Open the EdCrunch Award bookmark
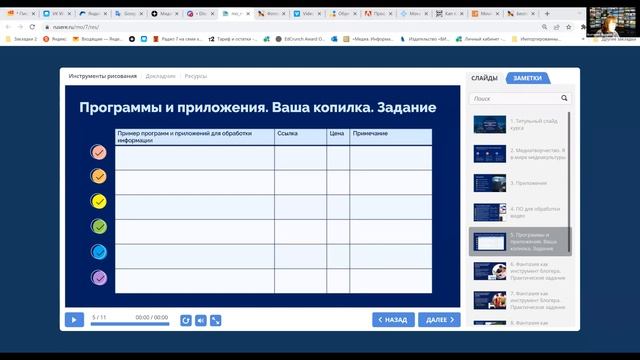640x360 pixels. pyautogui.click(x=300, y=39)
